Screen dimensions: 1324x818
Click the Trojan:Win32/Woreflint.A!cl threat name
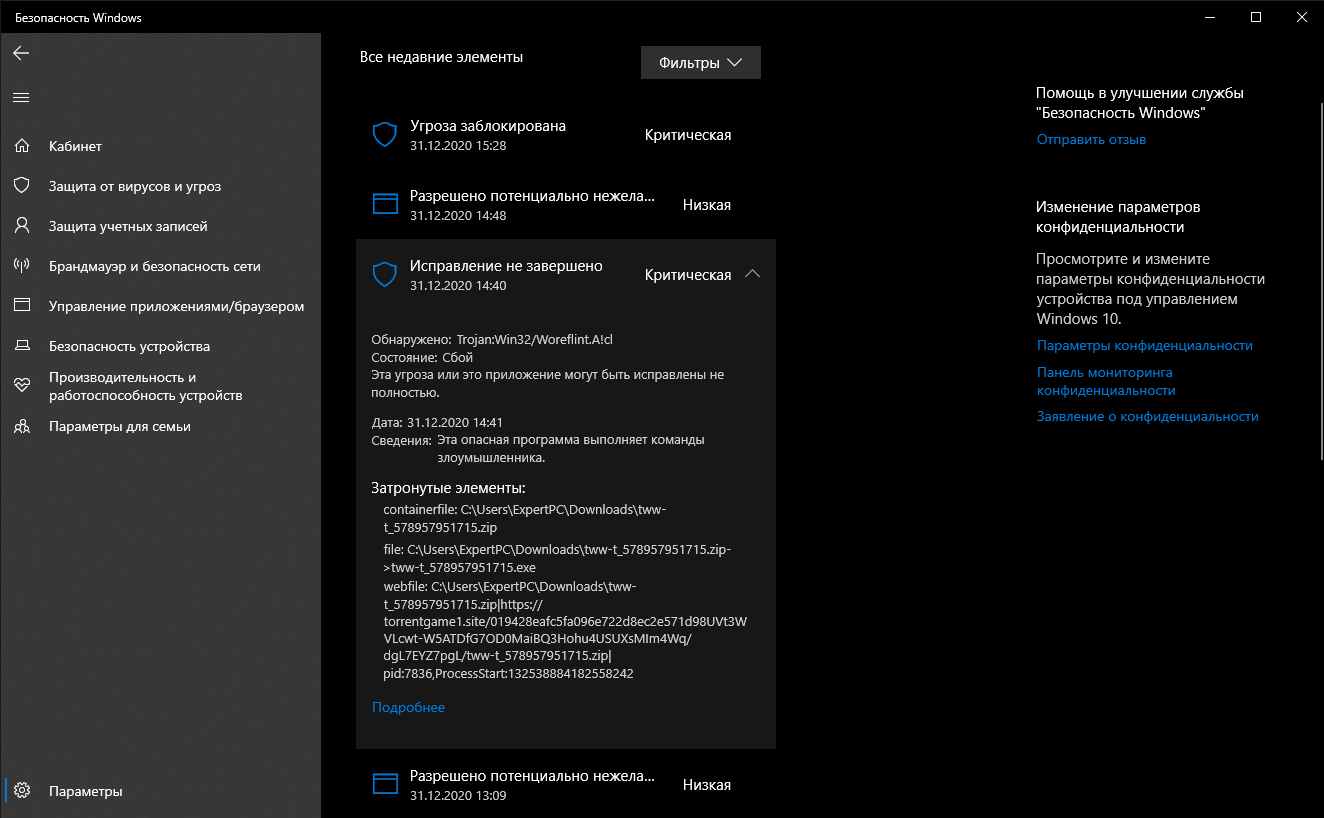[534, 339]
